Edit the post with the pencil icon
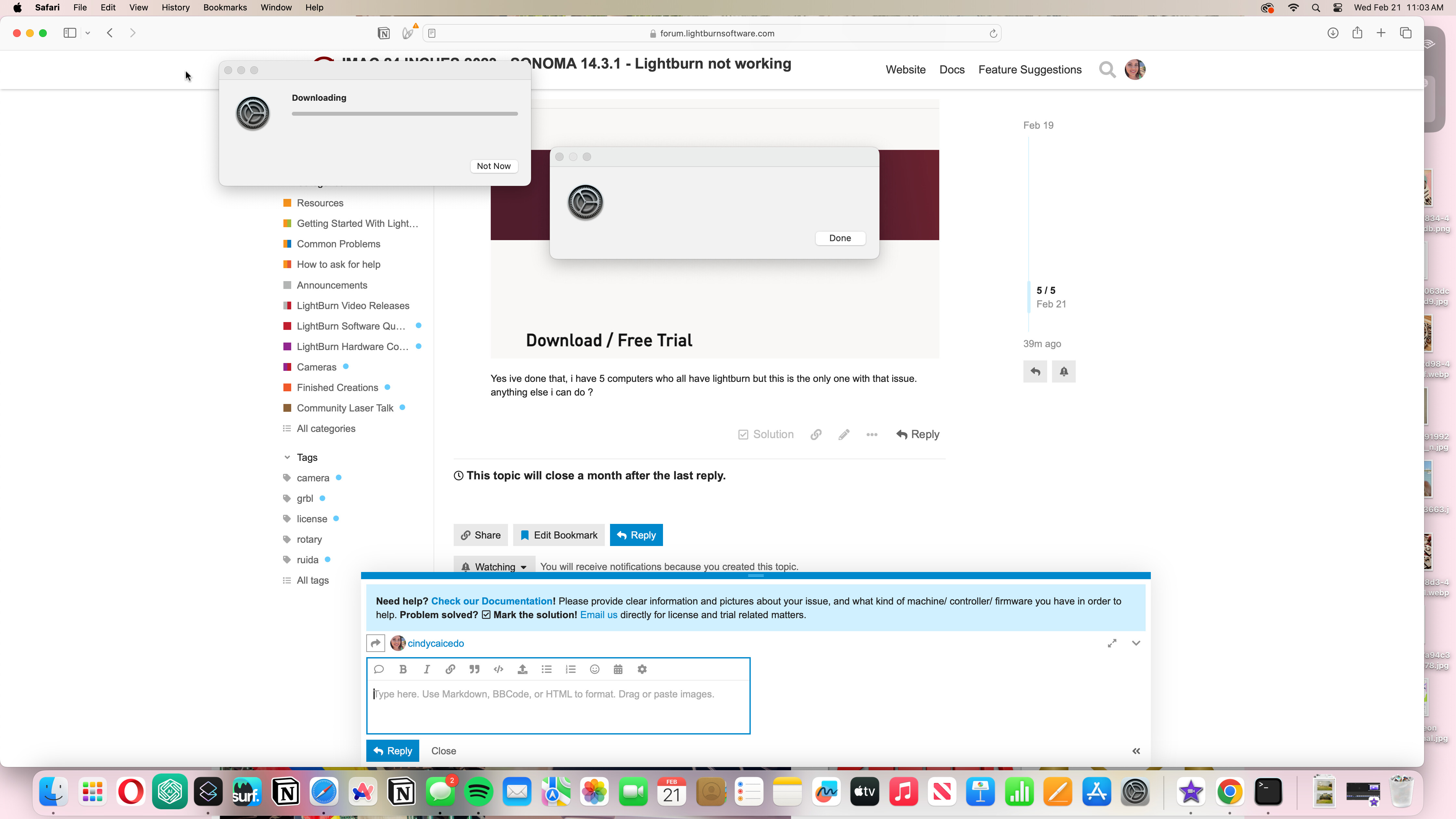 pyautogui.click(x=844, y=435)
